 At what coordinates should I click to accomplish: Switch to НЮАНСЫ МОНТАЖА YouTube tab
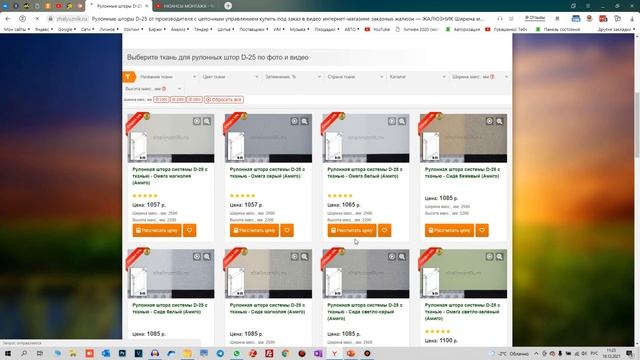(x=186, y=6)
